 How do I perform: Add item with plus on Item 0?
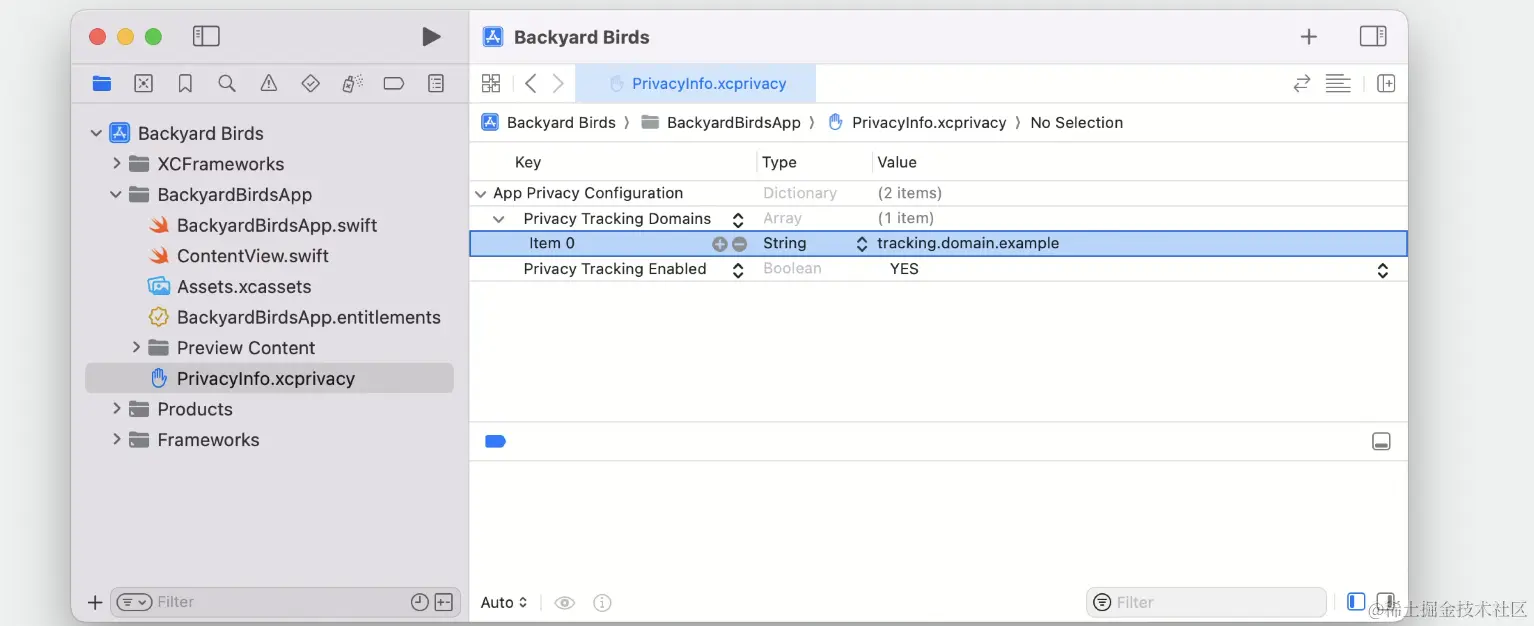tap(719, 244)
